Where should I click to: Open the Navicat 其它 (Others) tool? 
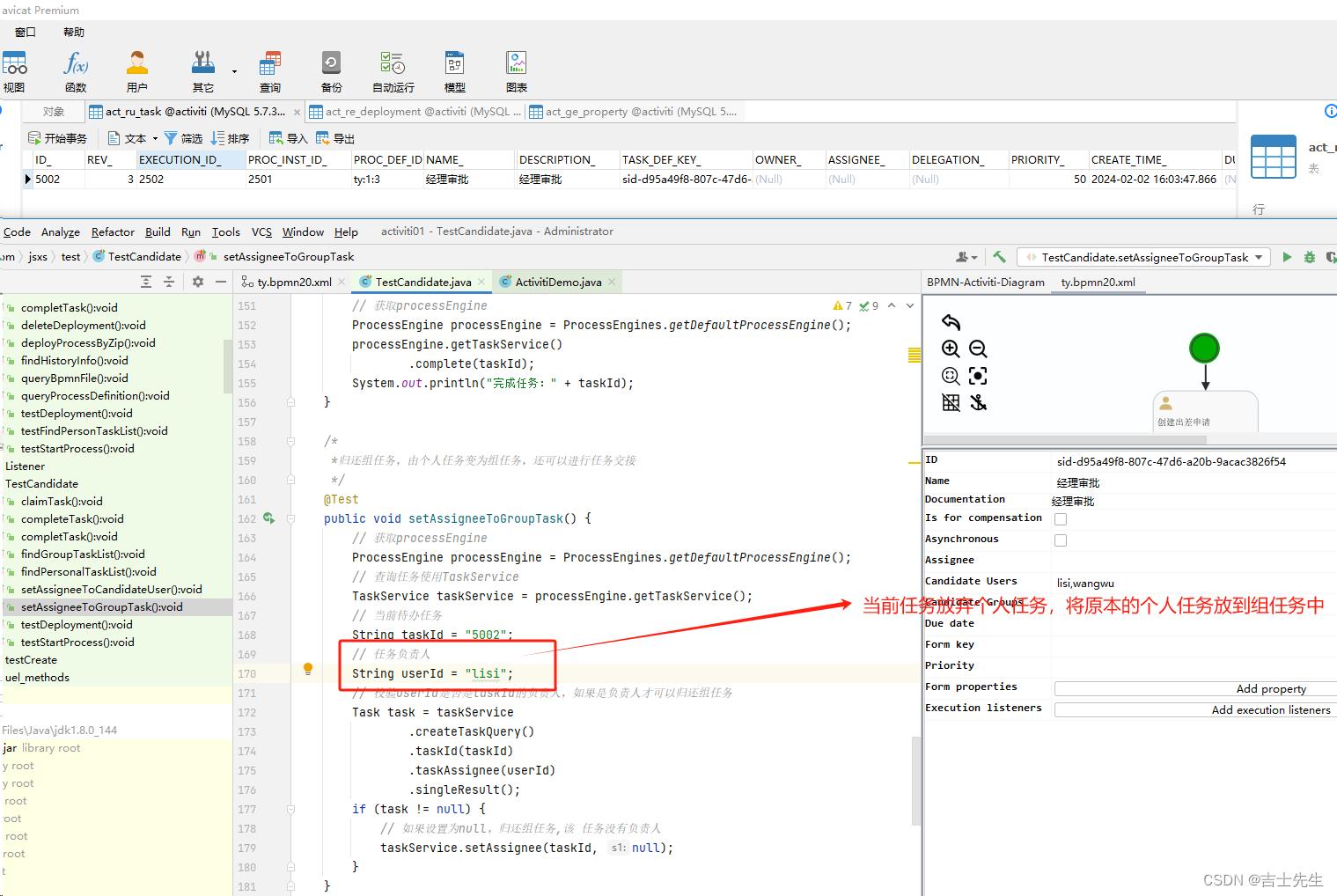click(203, 70)
